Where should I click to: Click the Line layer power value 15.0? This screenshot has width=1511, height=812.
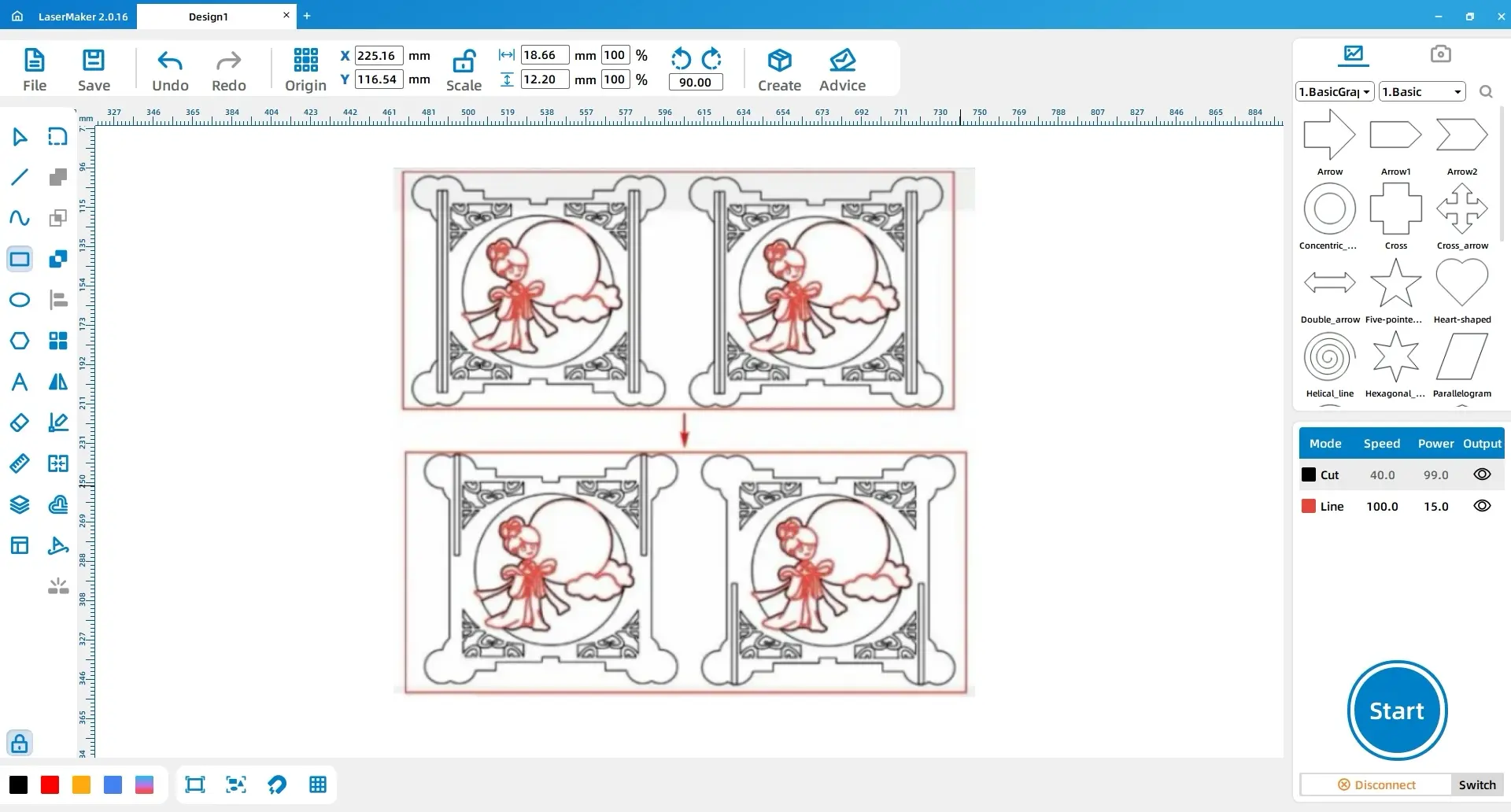point(1435,507)
